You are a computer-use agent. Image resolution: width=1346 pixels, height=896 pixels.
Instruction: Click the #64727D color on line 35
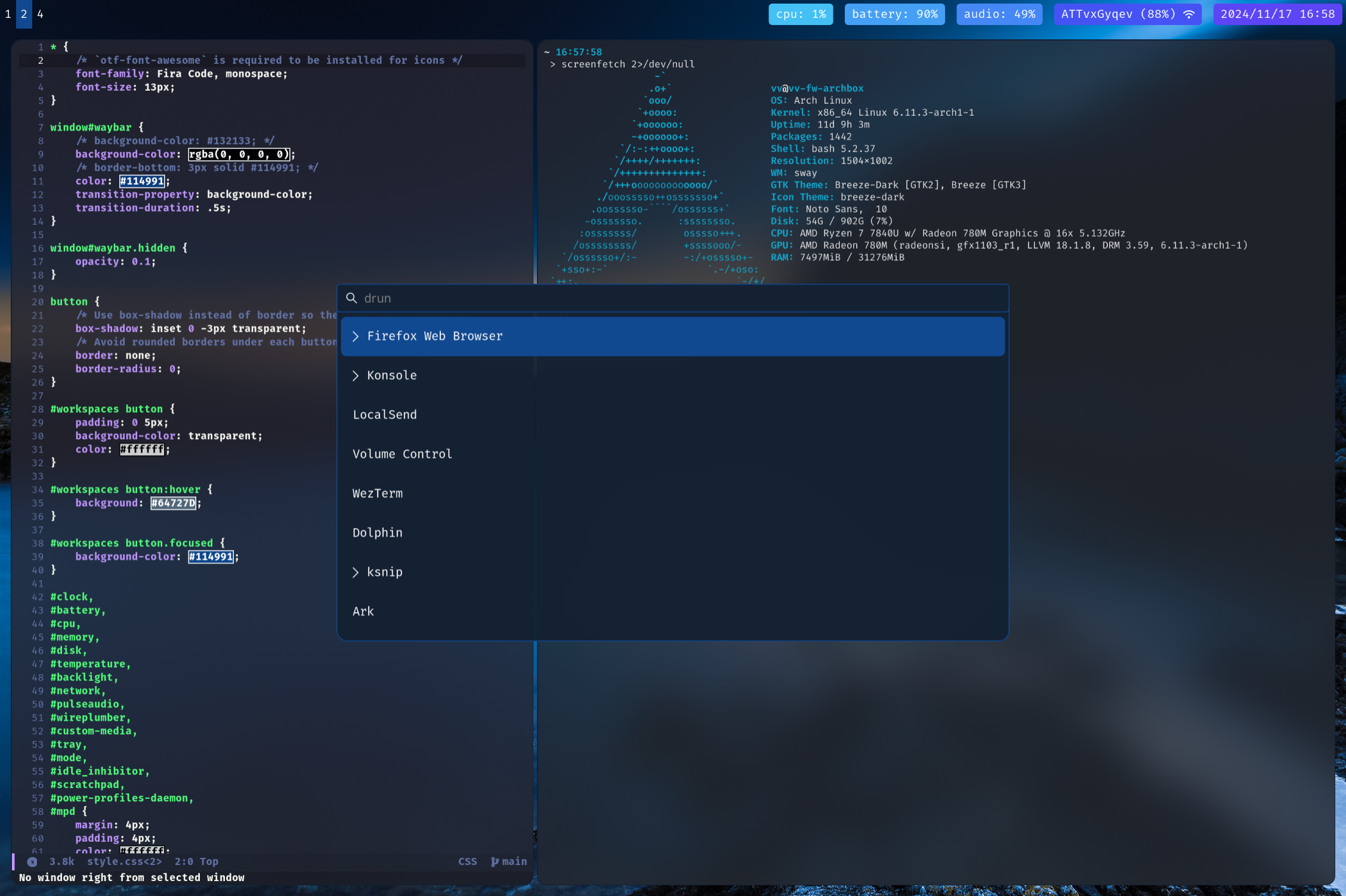(x=174, y=503)
